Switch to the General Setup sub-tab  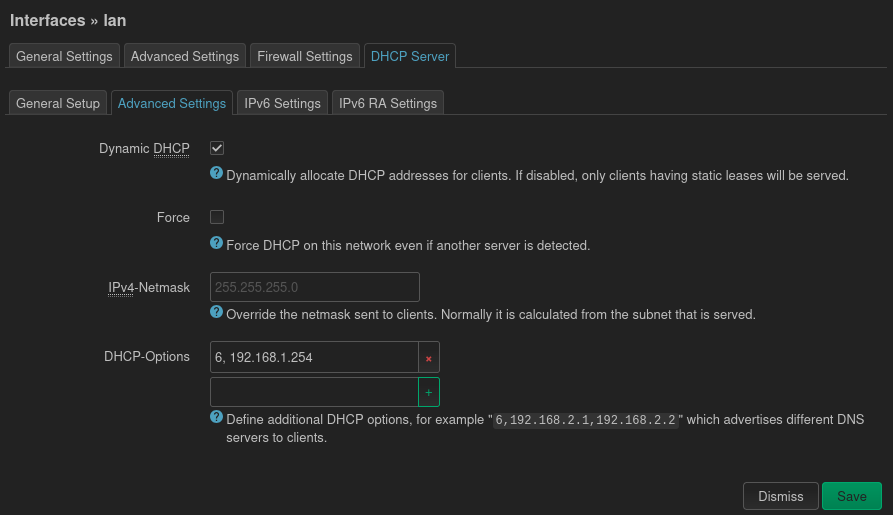[x=58, y=103]
